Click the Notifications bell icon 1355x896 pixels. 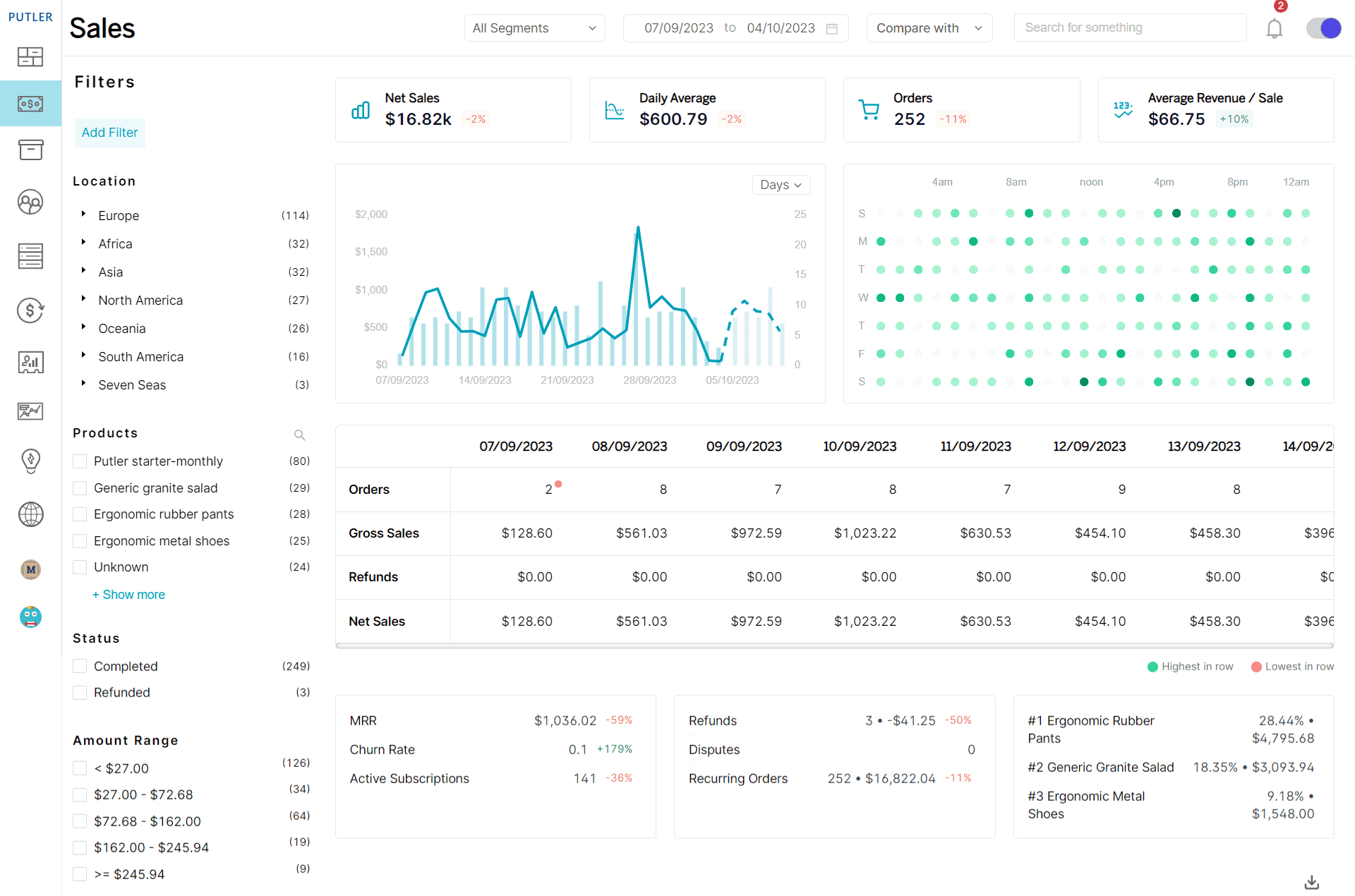[x=1275, y=27]
